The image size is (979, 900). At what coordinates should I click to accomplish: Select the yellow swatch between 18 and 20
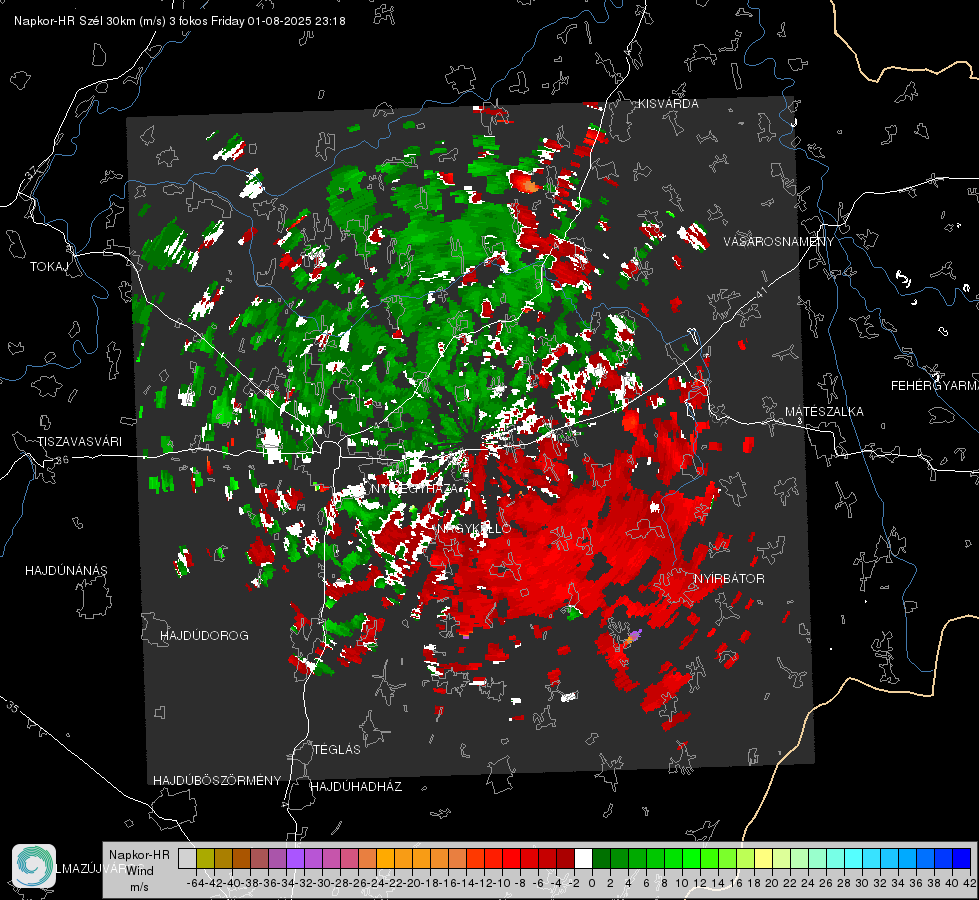coord(763,858)
